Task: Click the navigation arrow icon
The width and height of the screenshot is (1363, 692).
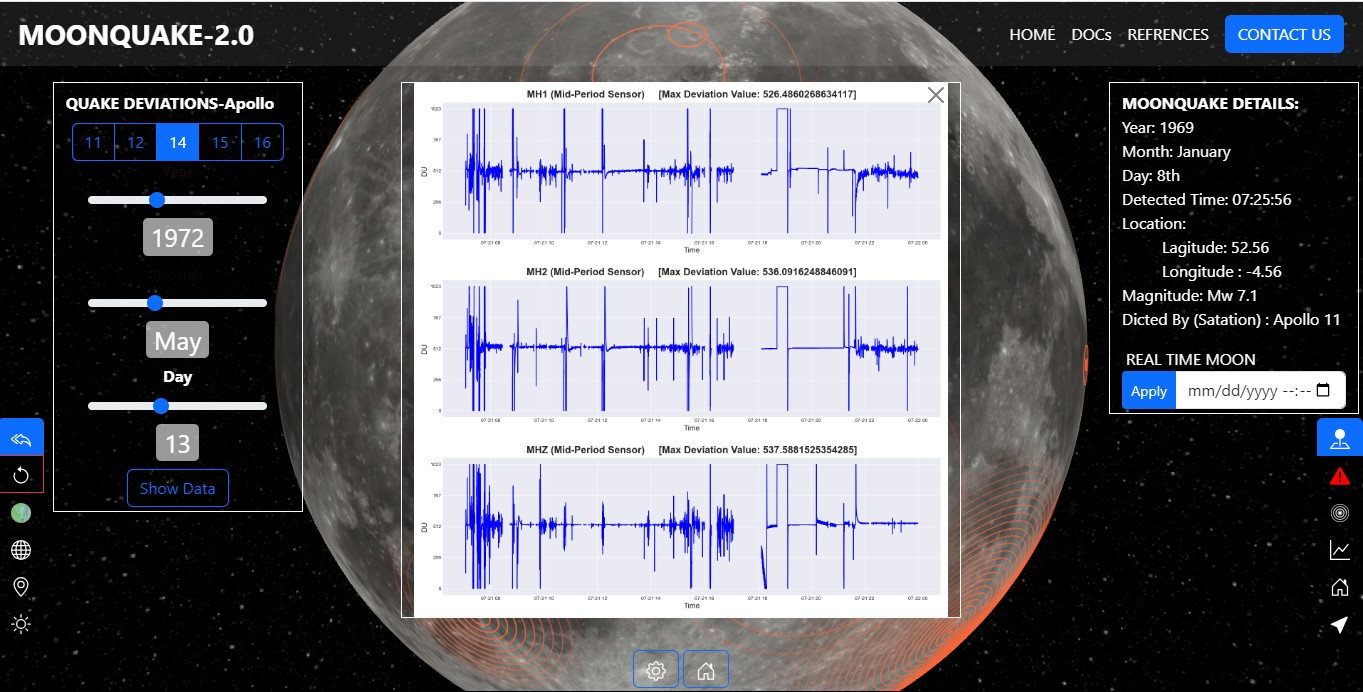Action: pos(1340,625)
